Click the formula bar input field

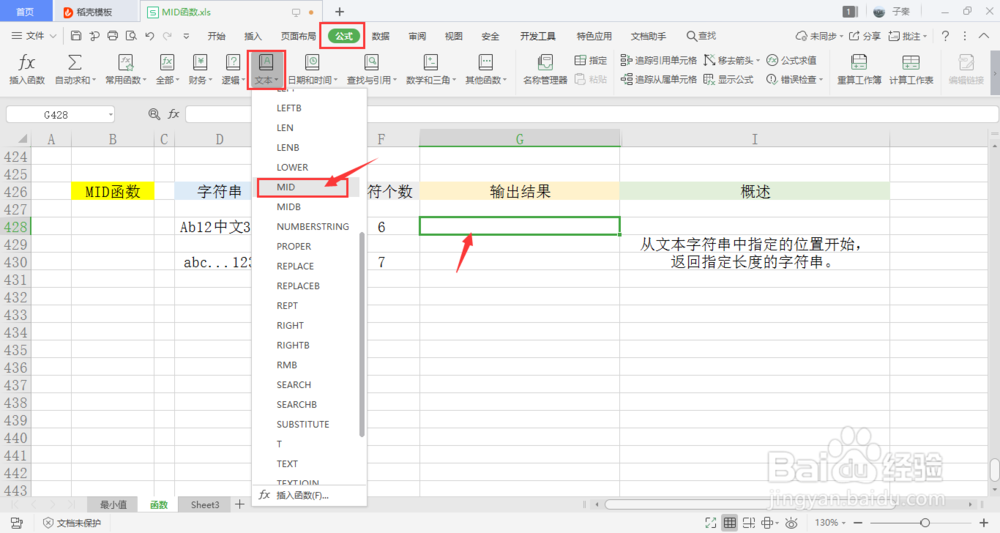[591, 114]
